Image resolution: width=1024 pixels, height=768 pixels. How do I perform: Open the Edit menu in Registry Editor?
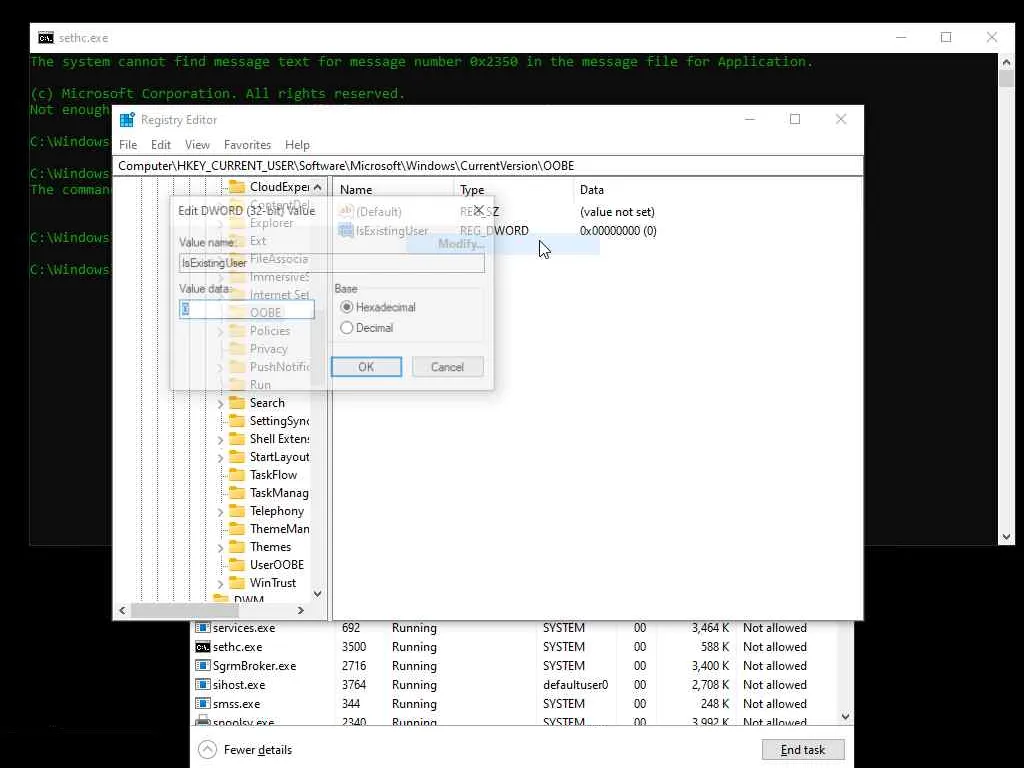point(161,145)
